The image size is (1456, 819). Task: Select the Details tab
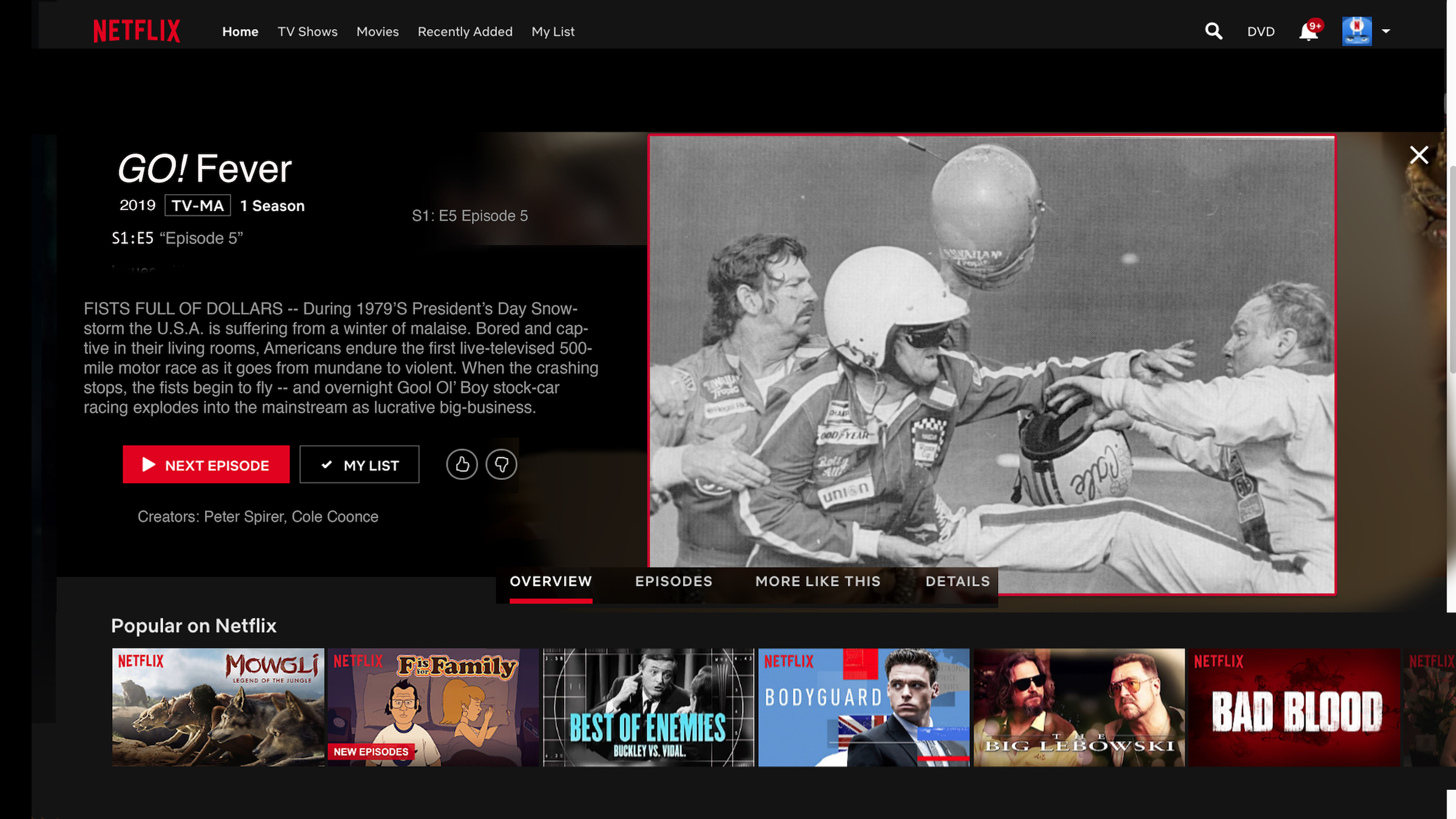point(957,581)
